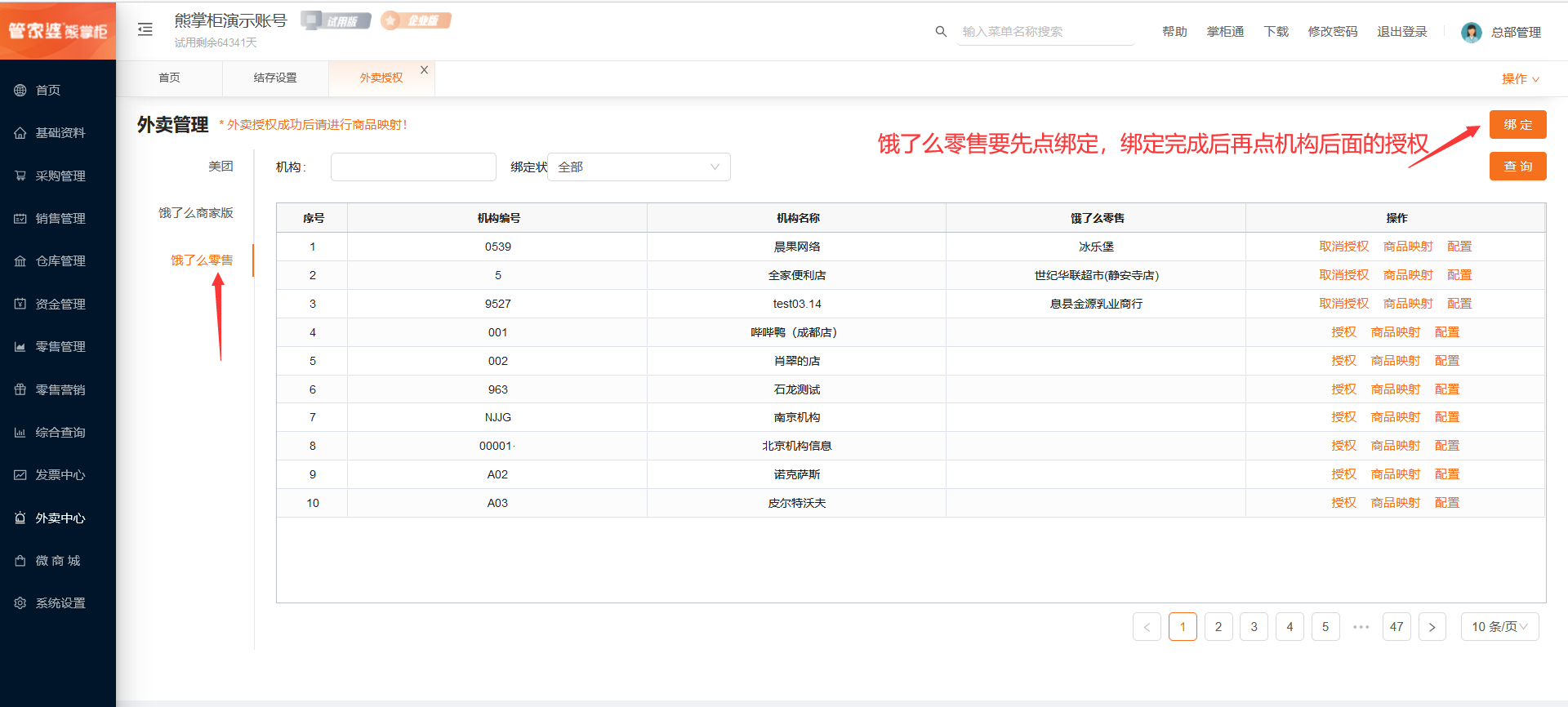
Task: Click the 发票中心 sidebar icon
Action: [x=20, y=474]
